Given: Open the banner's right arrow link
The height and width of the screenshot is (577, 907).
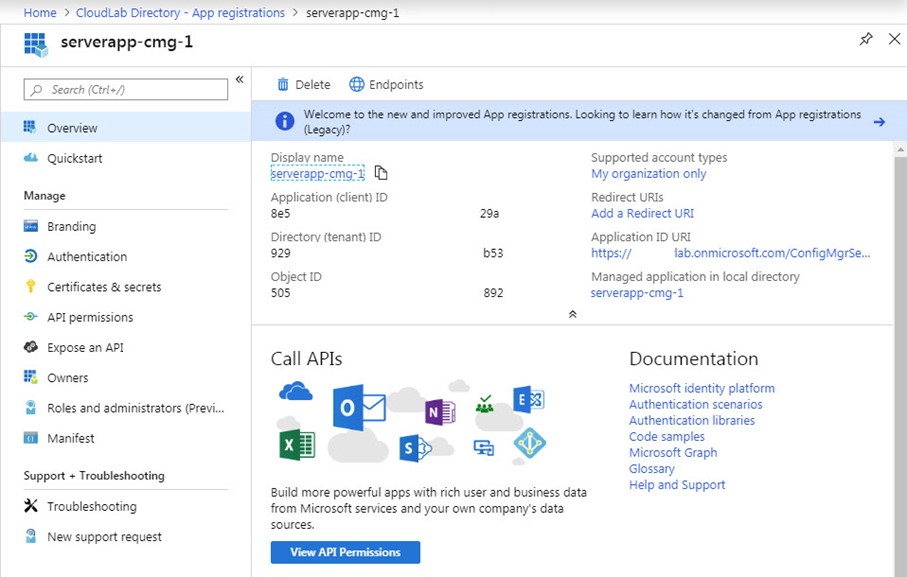Looking at the screenshot, I should pyautogui.click(x=879, y=122).
